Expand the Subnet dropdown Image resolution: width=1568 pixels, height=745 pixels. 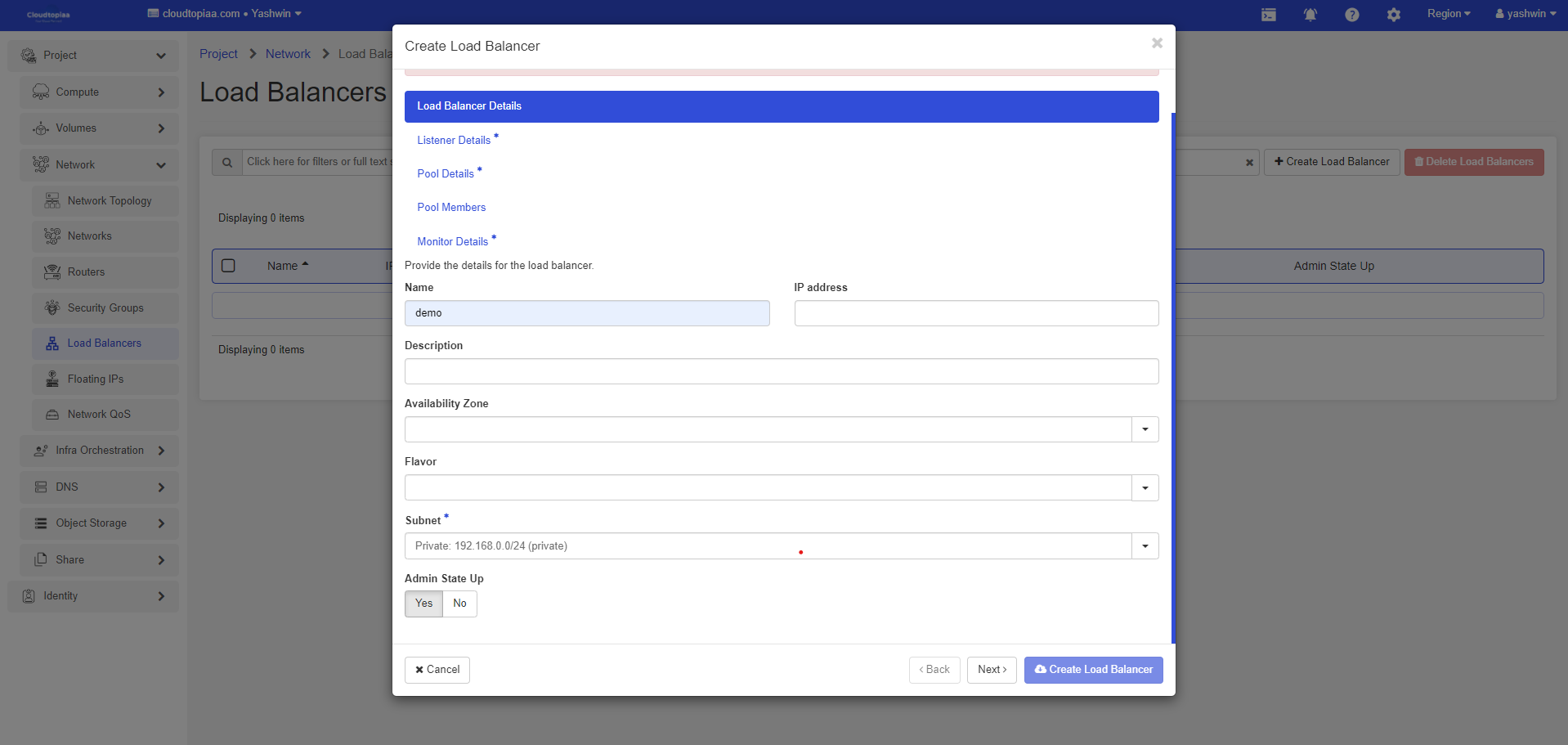1145,546
